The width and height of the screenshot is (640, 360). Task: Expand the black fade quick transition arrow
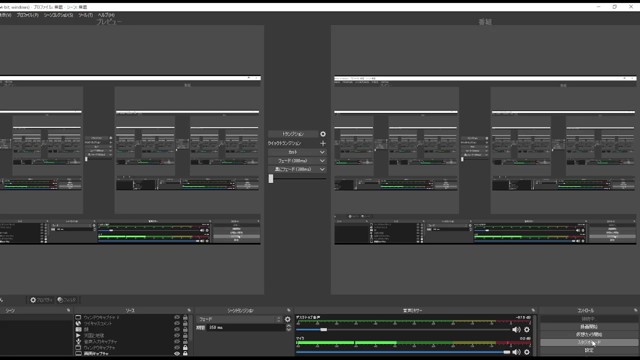click(x=322, y=169)
